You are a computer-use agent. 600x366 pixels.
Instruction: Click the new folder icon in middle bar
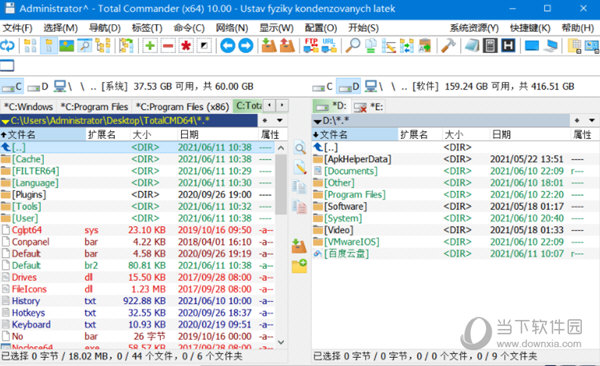point(300,266)
